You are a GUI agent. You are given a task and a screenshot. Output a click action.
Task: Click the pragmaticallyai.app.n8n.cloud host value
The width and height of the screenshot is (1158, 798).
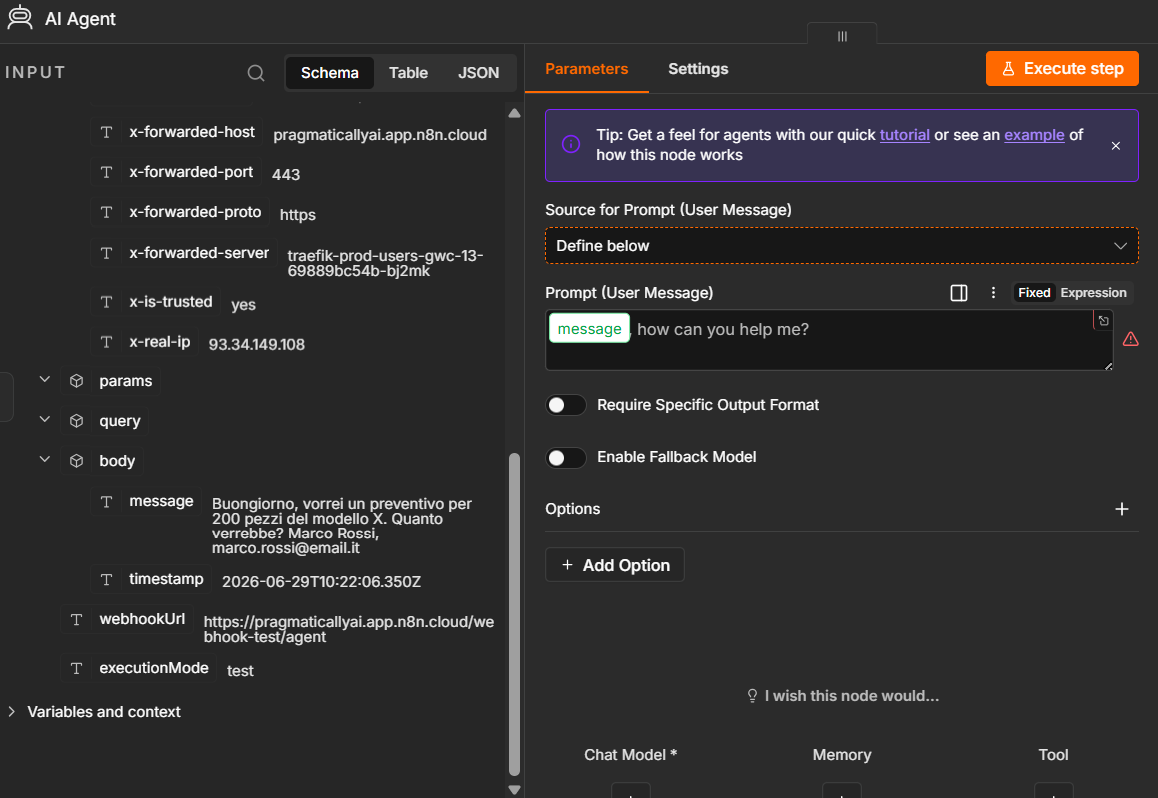[x=380, y=135]
